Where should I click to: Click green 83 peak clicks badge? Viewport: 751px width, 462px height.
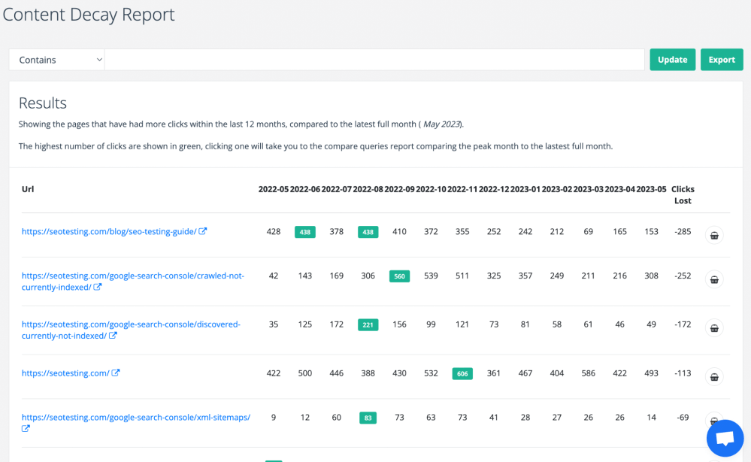(x=367, y=417)
